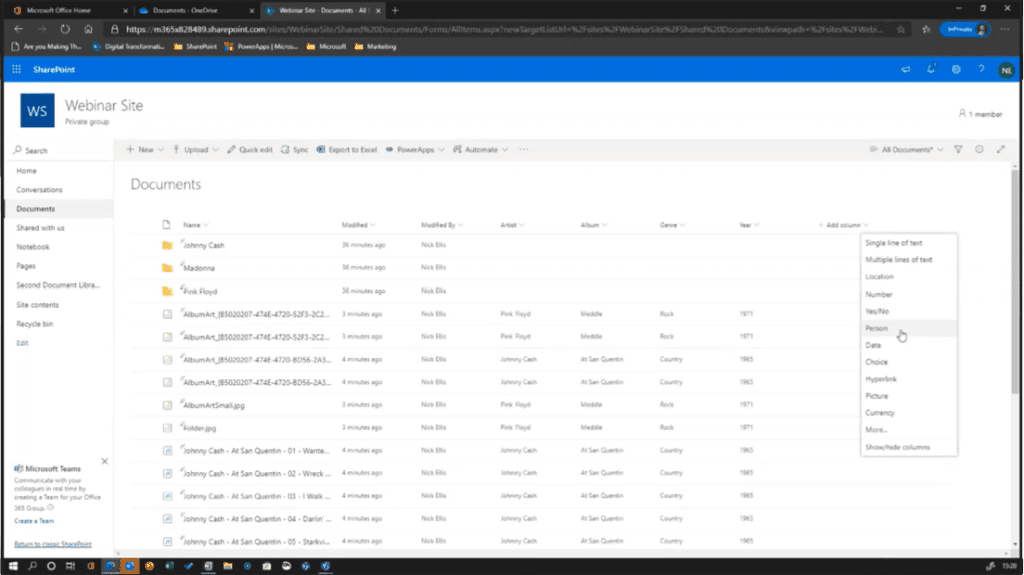Open the Pink Floyd folder
This screenshot has height=575, width=1024.
[x=200, y=291]
